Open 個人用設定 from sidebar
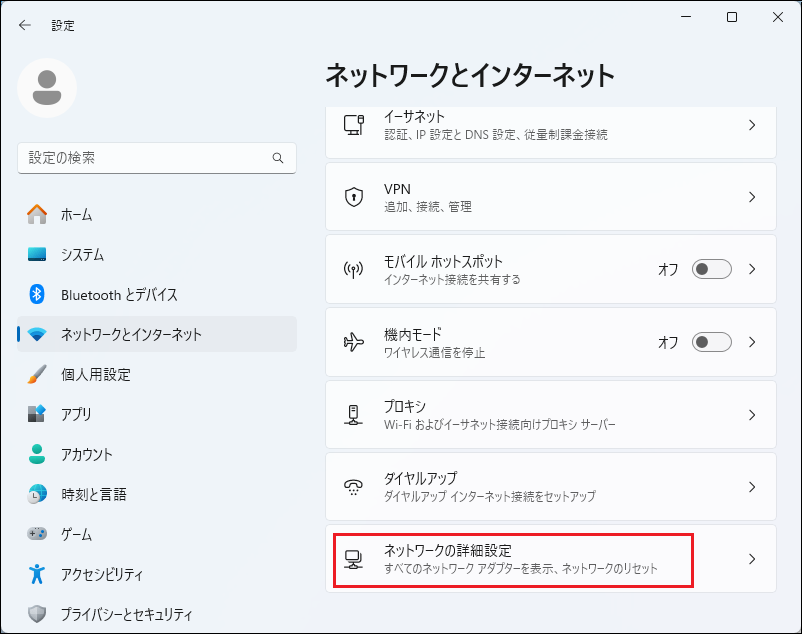The image size is (802, 634). pos(95,374)
